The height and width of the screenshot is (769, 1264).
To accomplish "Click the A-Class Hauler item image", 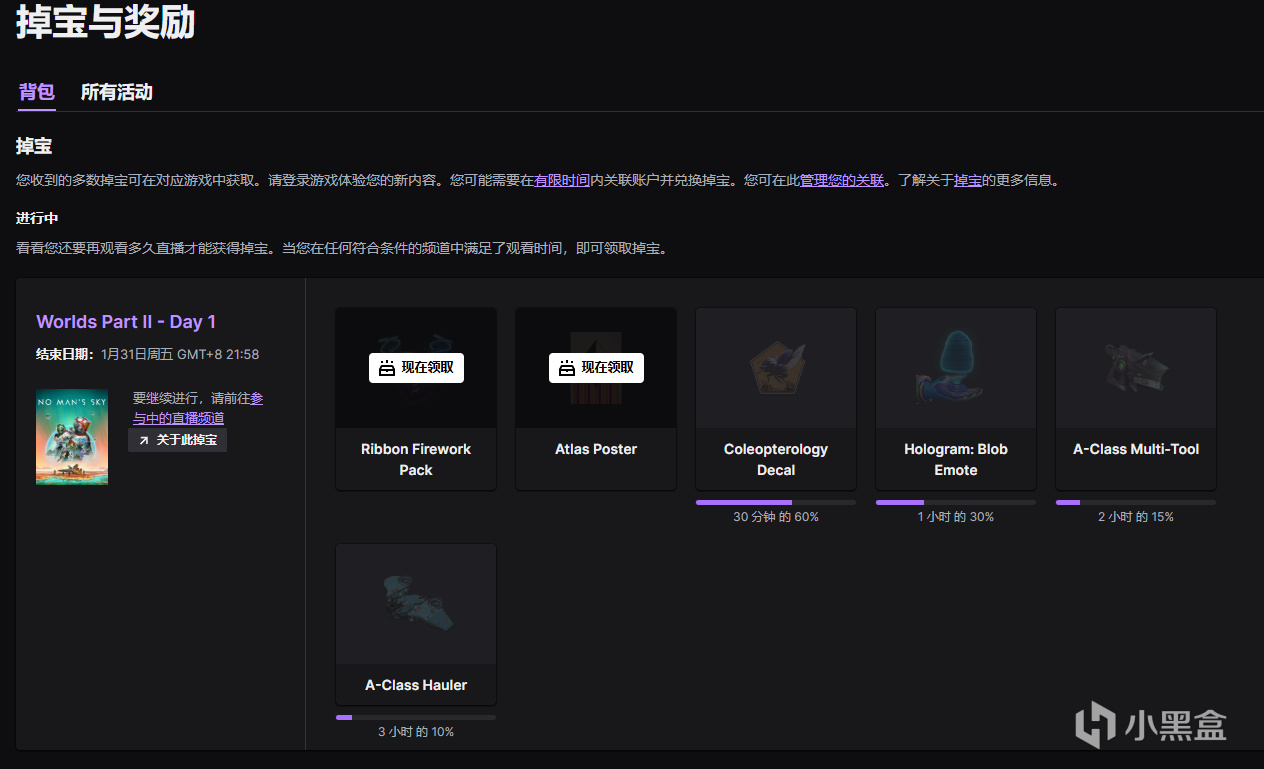I will pos(416,604).
